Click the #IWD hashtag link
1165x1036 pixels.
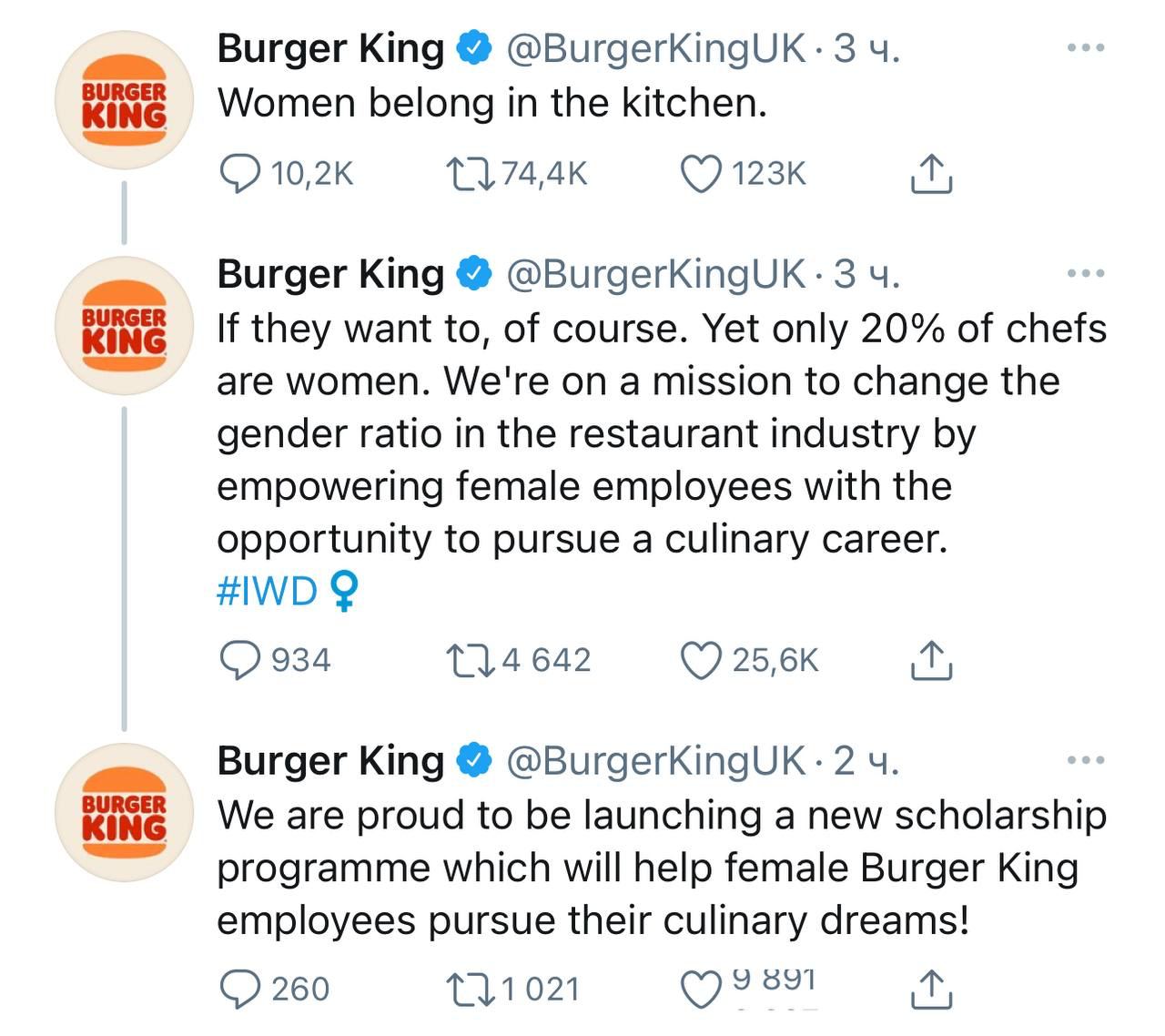267,592
